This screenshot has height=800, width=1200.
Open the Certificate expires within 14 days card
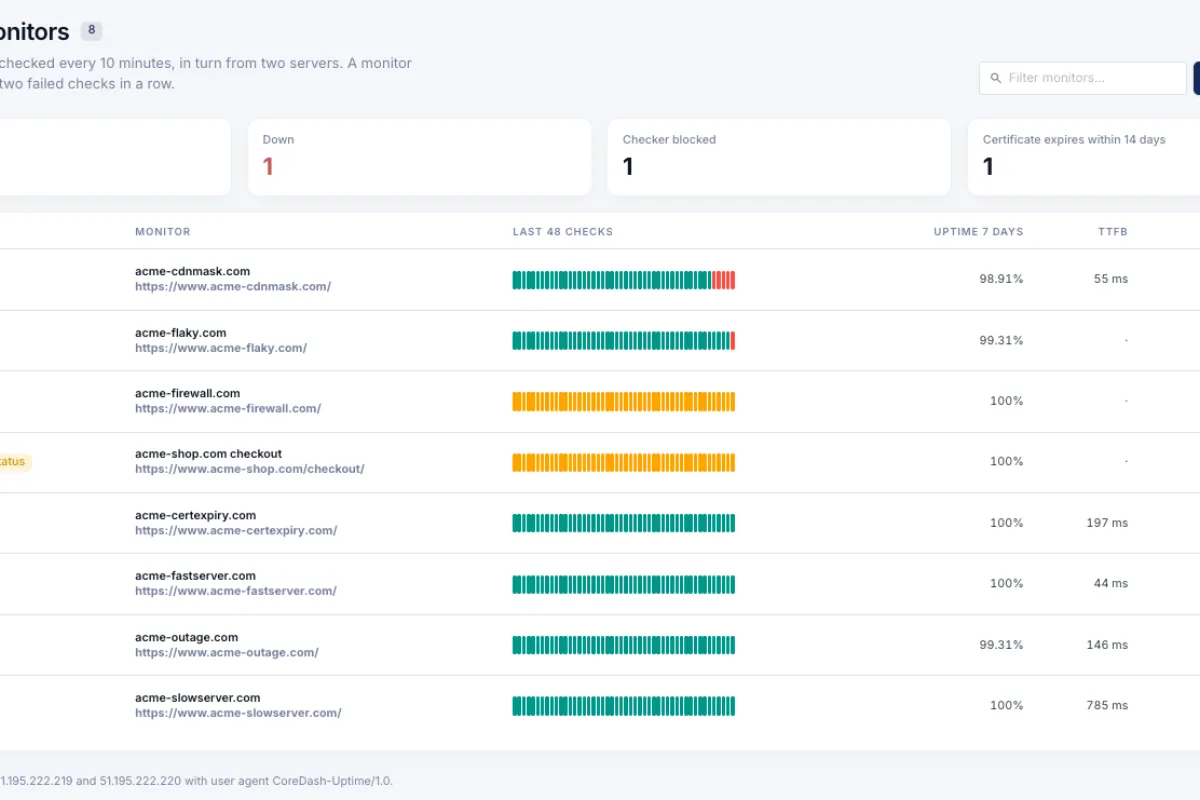(x=1084, y=157)
